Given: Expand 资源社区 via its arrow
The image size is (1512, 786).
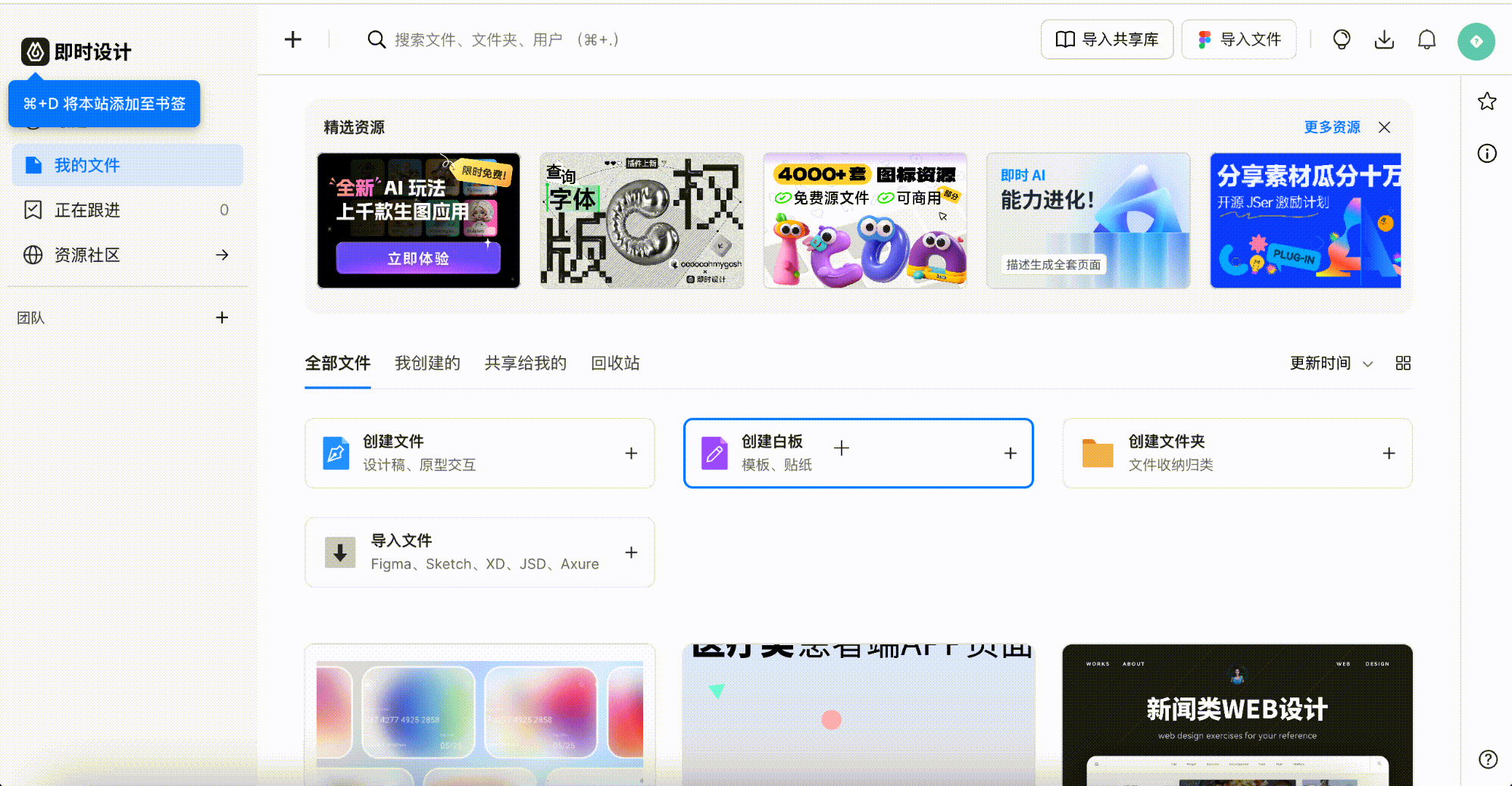Looking at the screenshot, I should point(222,255).
